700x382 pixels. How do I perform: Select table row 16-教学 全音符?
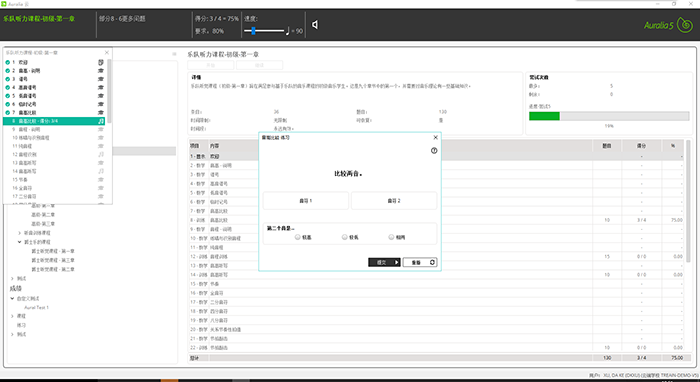click(x=437, y=293)
